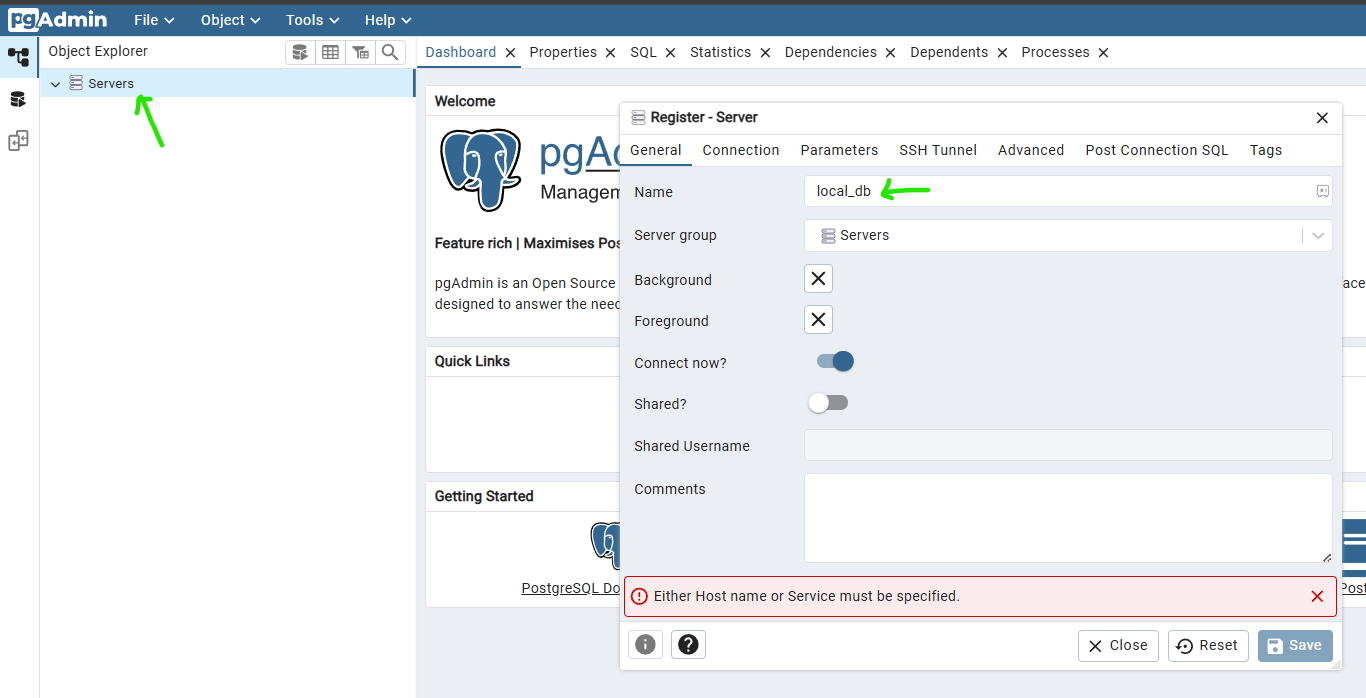1366x698 pixels.
Task: Pick a Foreground color swatch
Action: pyautogui.click(x=818, y=319)
